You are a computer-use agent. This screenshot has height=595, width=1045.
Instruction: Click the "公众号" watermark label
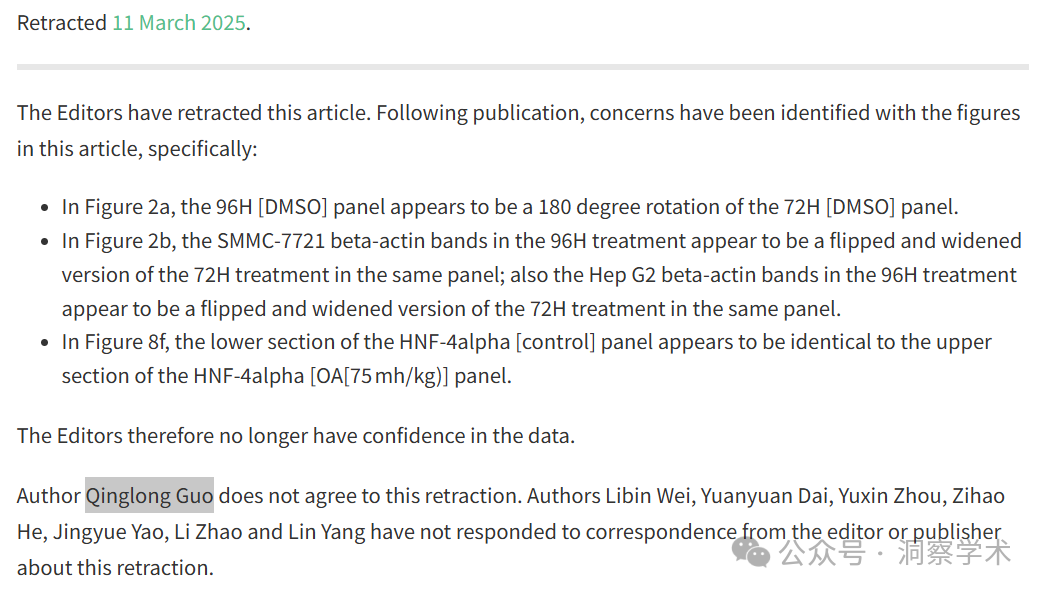click(x=822, y=552)
